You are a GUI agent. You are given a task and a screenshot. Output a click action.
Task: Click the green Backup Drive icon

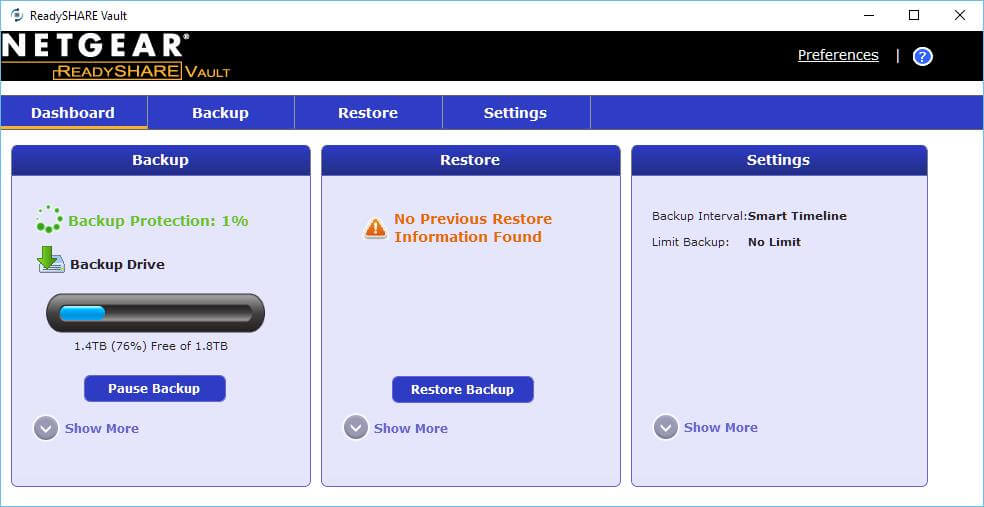(x=51, y=260)
